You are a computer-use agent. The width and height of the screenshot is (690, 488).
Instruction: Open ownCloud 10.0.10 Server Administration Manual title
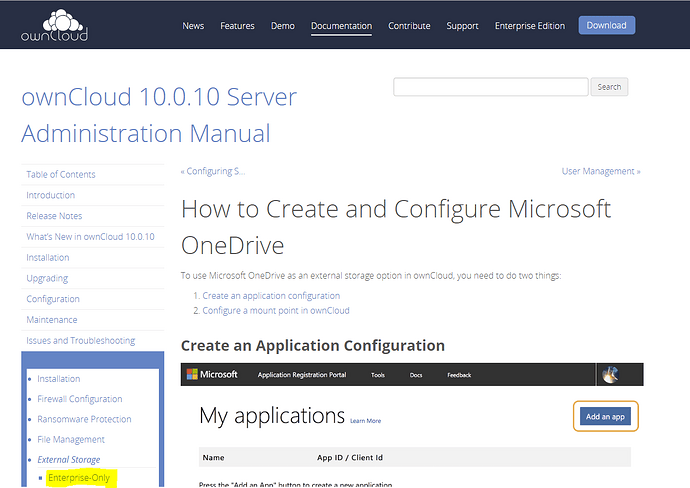click(159, 115)
